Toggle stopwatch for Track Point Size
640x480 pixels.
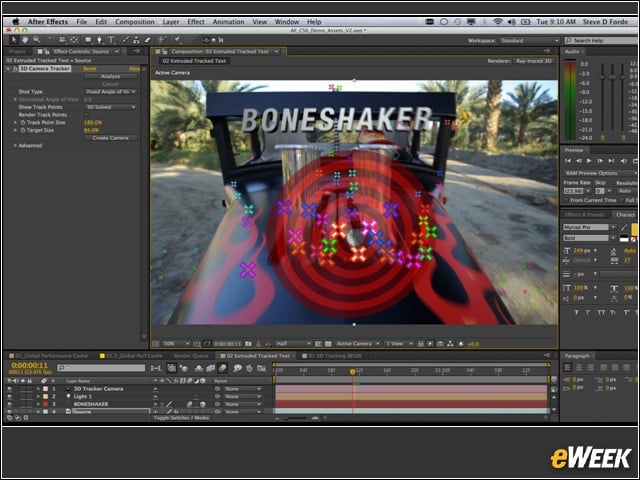(x=23, y=122)
